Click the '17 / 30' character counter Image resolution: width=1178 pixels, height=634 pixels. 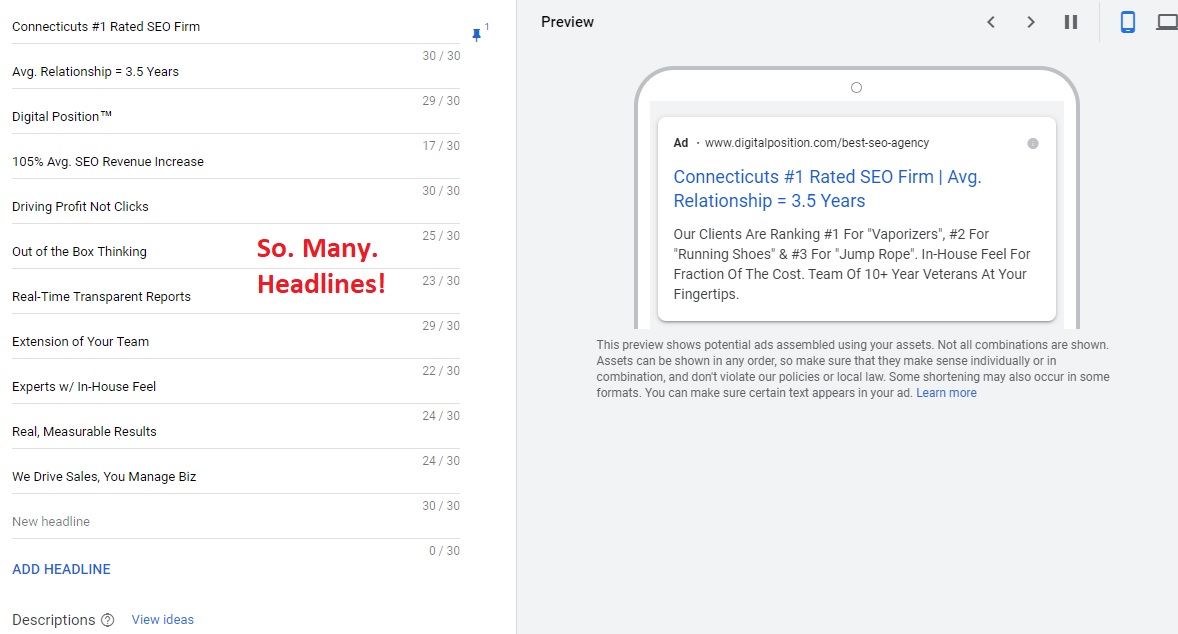coord(441,146)
